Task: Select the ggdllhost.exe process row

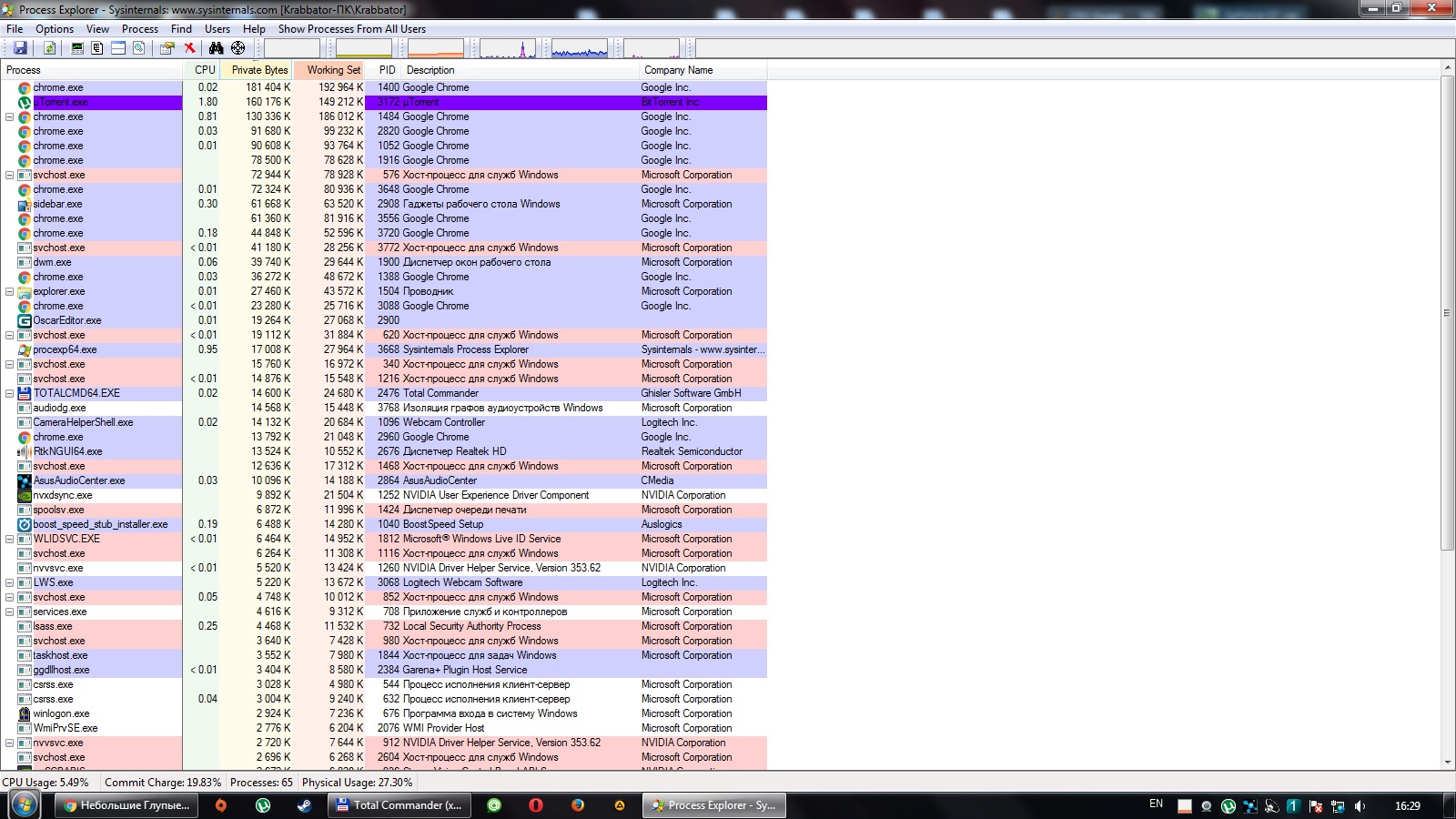Action: (383, 670)
